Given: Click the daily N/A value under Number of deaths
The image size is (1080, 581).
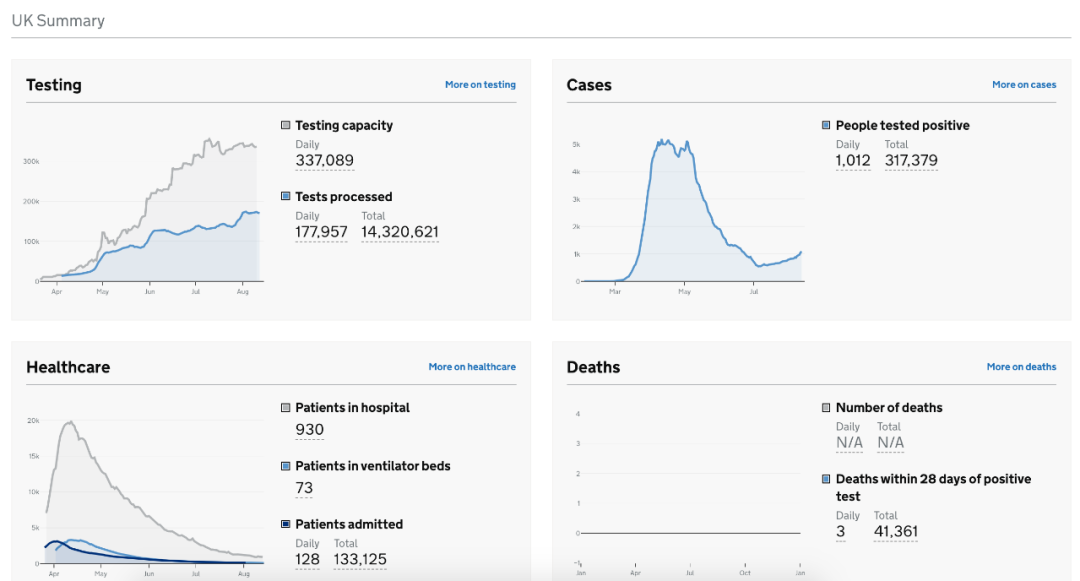Looking at the screenshot, I should tap(849, 443).
